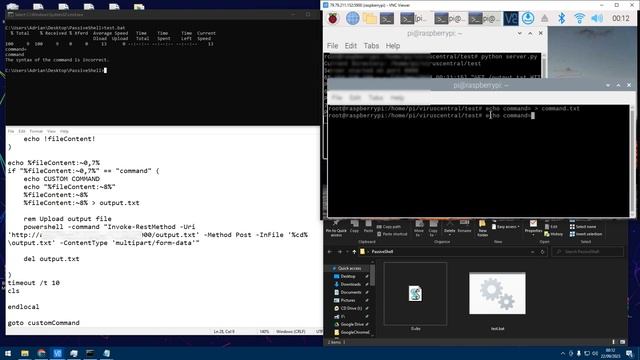640x360 pixels.
Task: Click History in Explorer ribbon
Action: coord(554,234)
